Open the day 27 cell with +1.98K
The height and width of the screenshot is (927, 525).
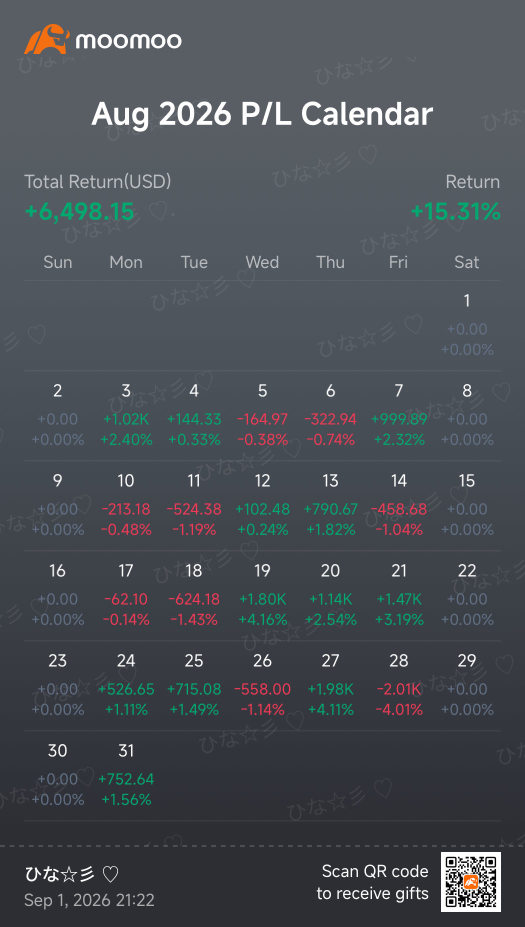click(330, 686)
